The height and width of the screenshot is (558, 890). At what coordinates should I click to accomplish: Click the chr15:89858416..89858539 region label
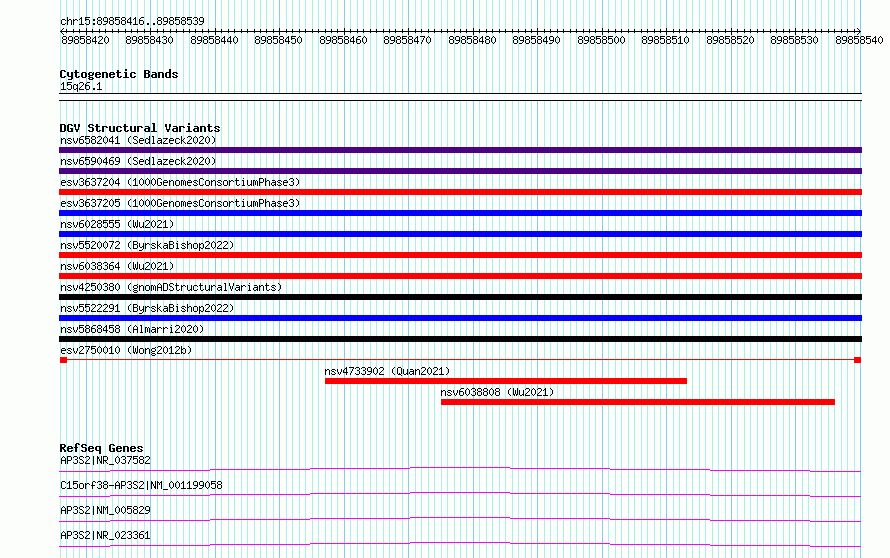tap(132, 21)
